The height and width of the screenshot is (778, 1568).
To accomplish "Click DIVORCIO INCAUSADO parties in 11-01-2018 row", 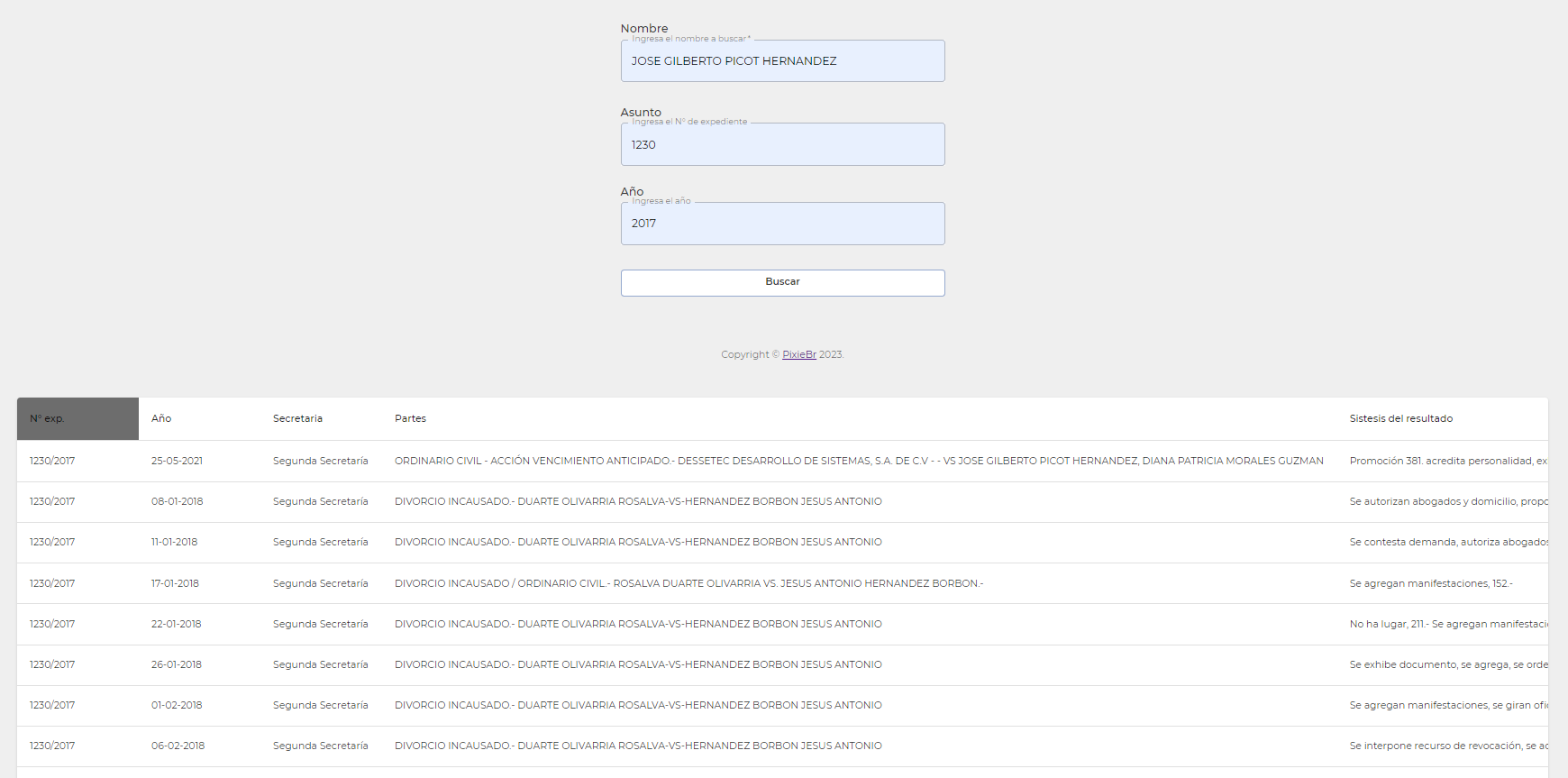I will [x=638, y=542].
